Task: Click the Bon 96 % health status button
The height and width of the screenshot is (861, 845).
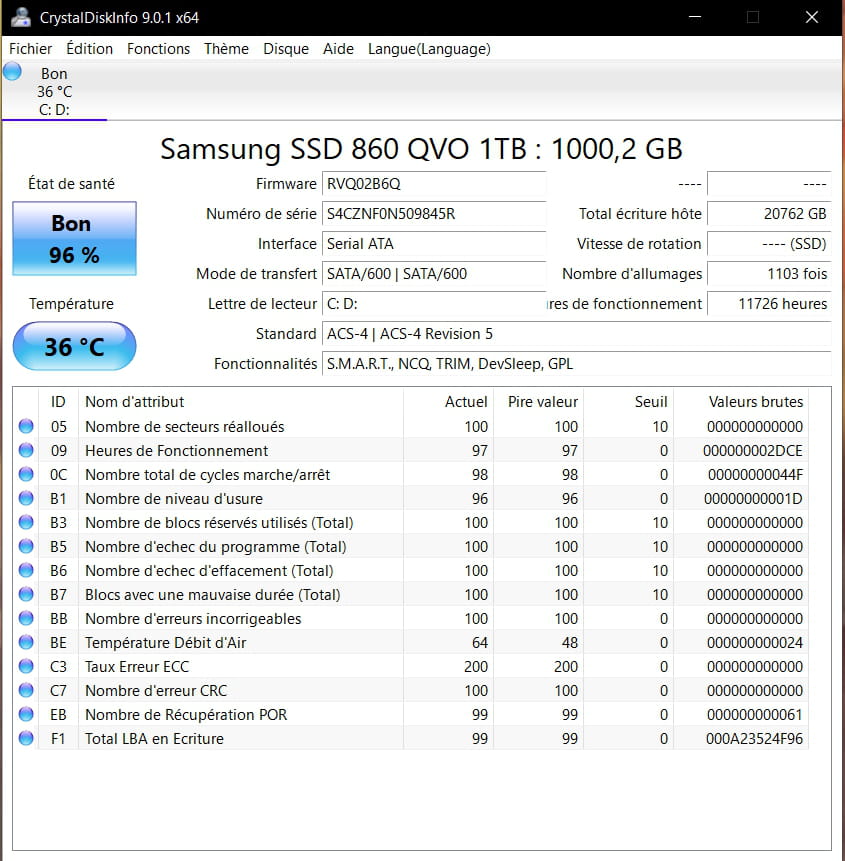Action: click(x=74, y=238)
